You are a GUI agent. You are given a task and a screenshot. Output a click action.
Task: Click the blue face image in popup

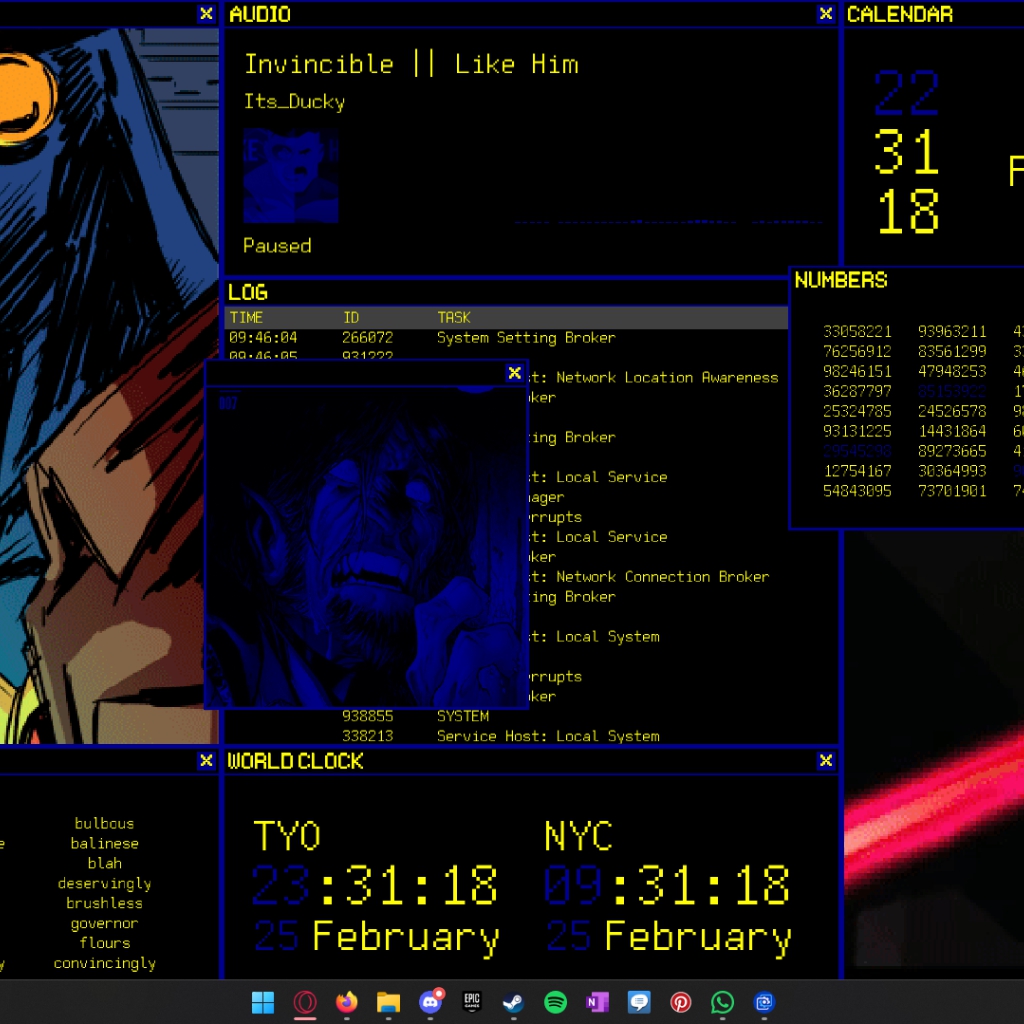point(366,547)
